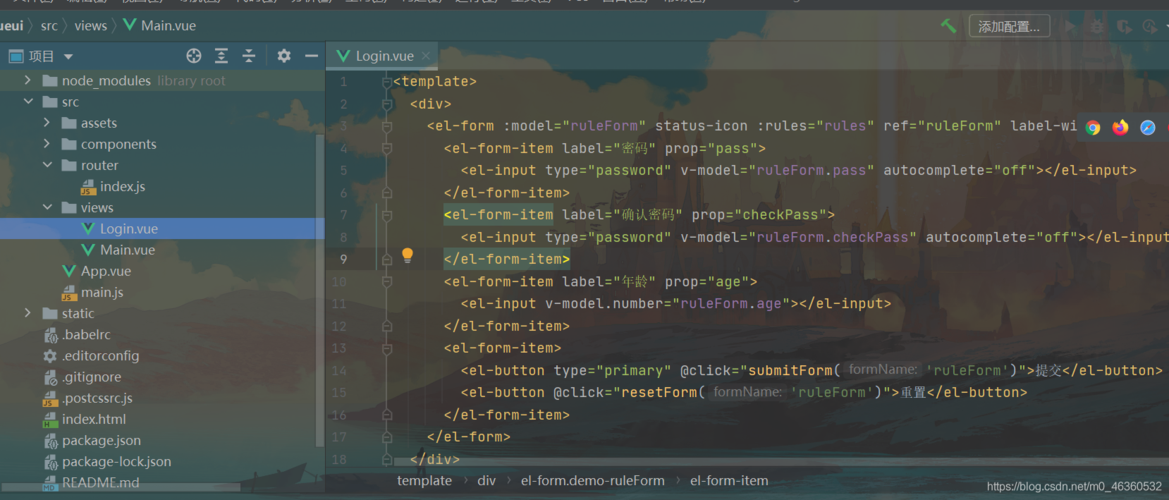The image size is (1169, 500).
Task: Click views in top navigation breadcrumb
Action: (90, 26)
